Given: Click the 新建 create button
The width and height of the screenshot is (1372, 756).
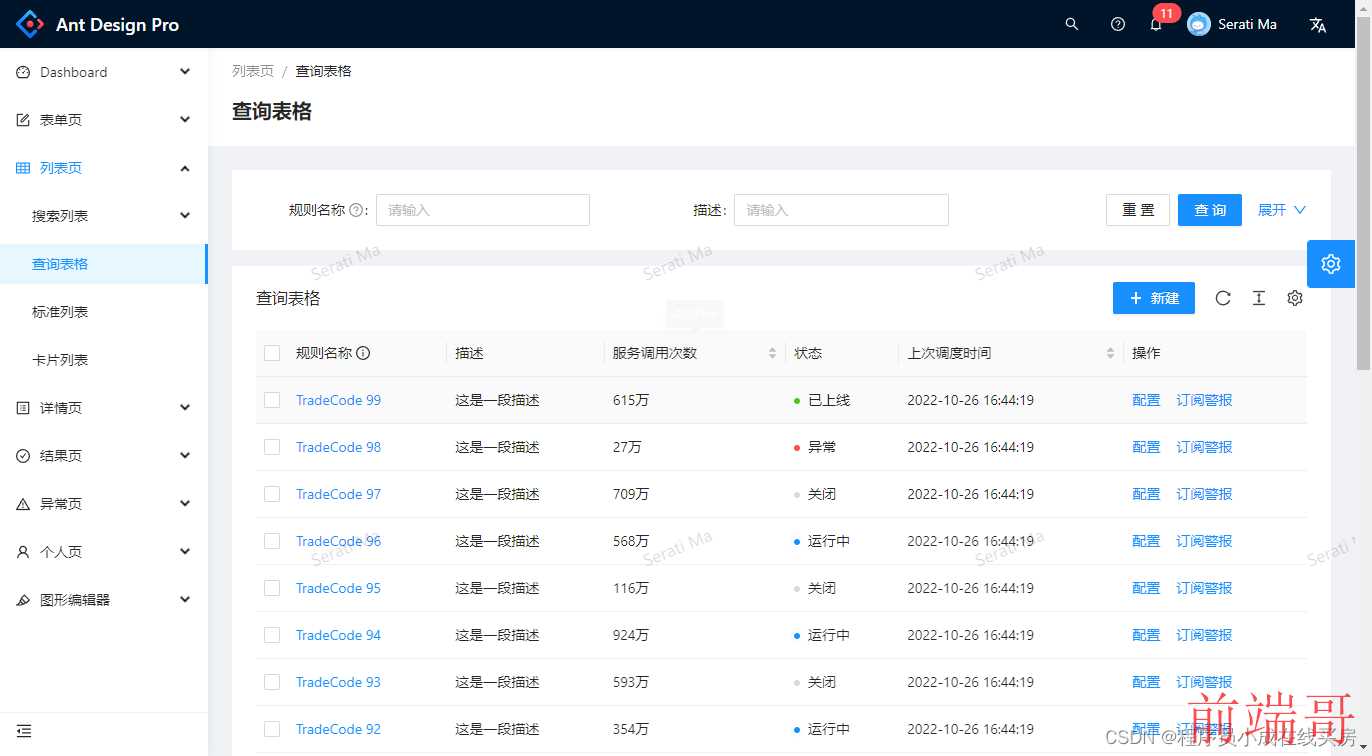Looking at the screenshot, I should tap(1154, 298).
